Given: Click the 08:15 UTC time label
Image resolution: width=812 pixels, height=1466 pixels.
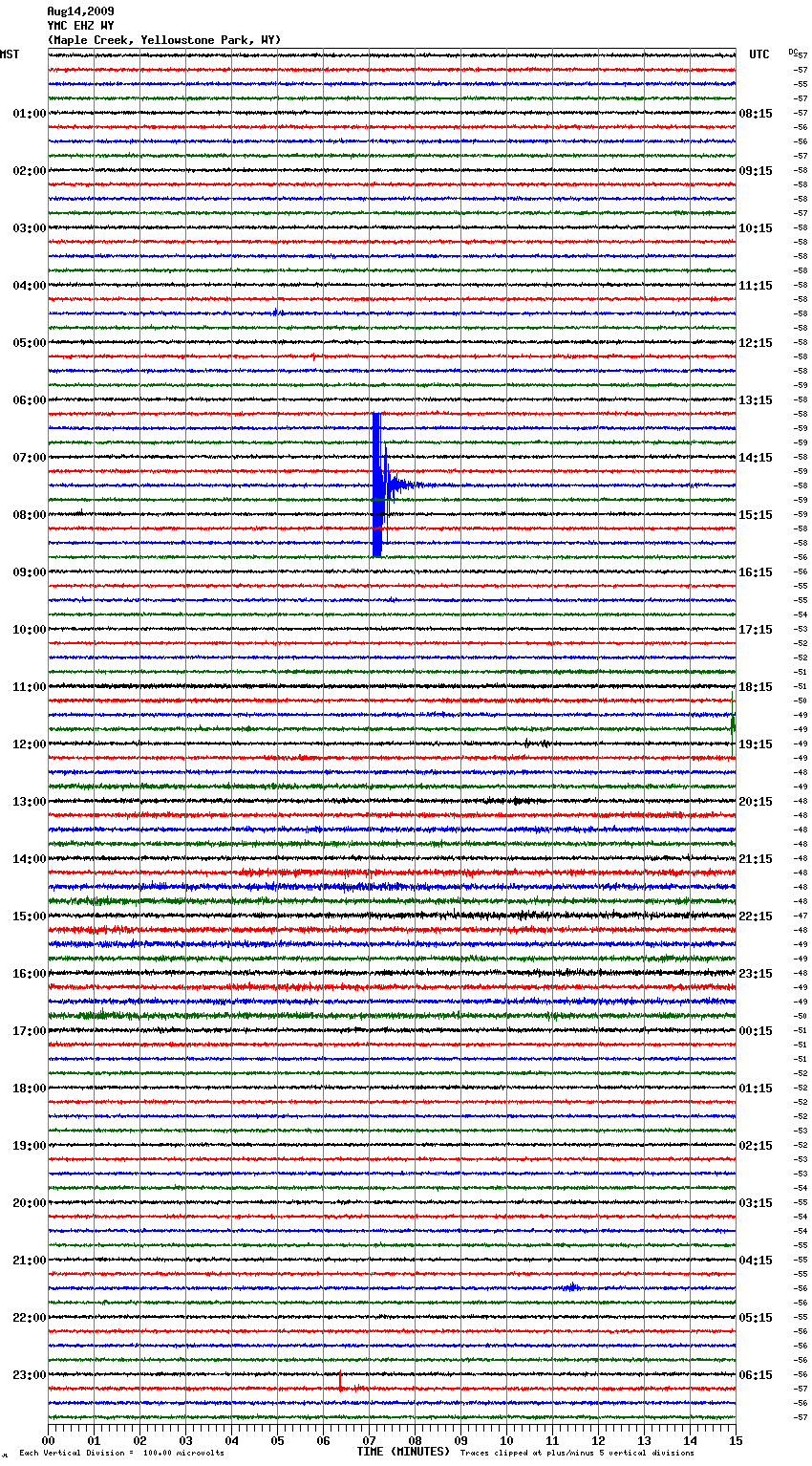Looking at the screenshot, I should (756, 114).
